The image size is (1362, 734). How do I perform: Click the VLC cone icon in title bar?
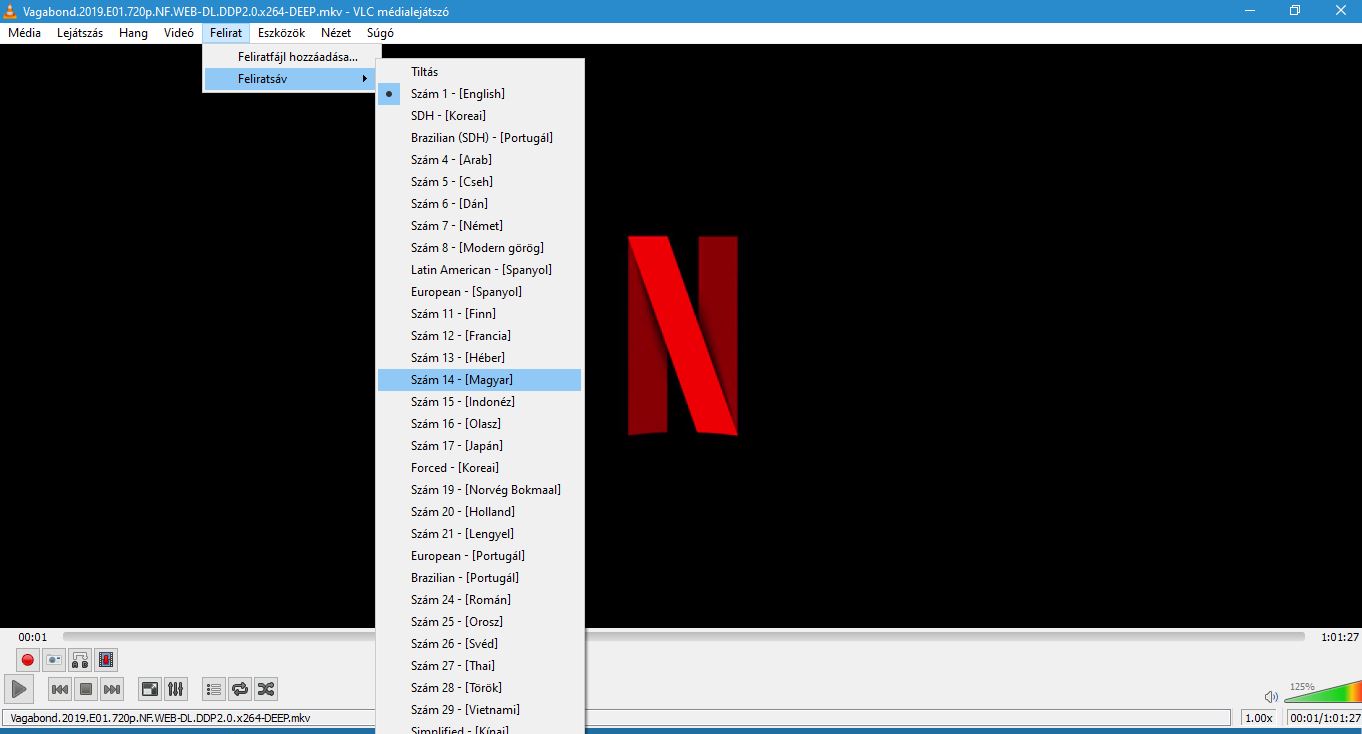tap(11, 10)
